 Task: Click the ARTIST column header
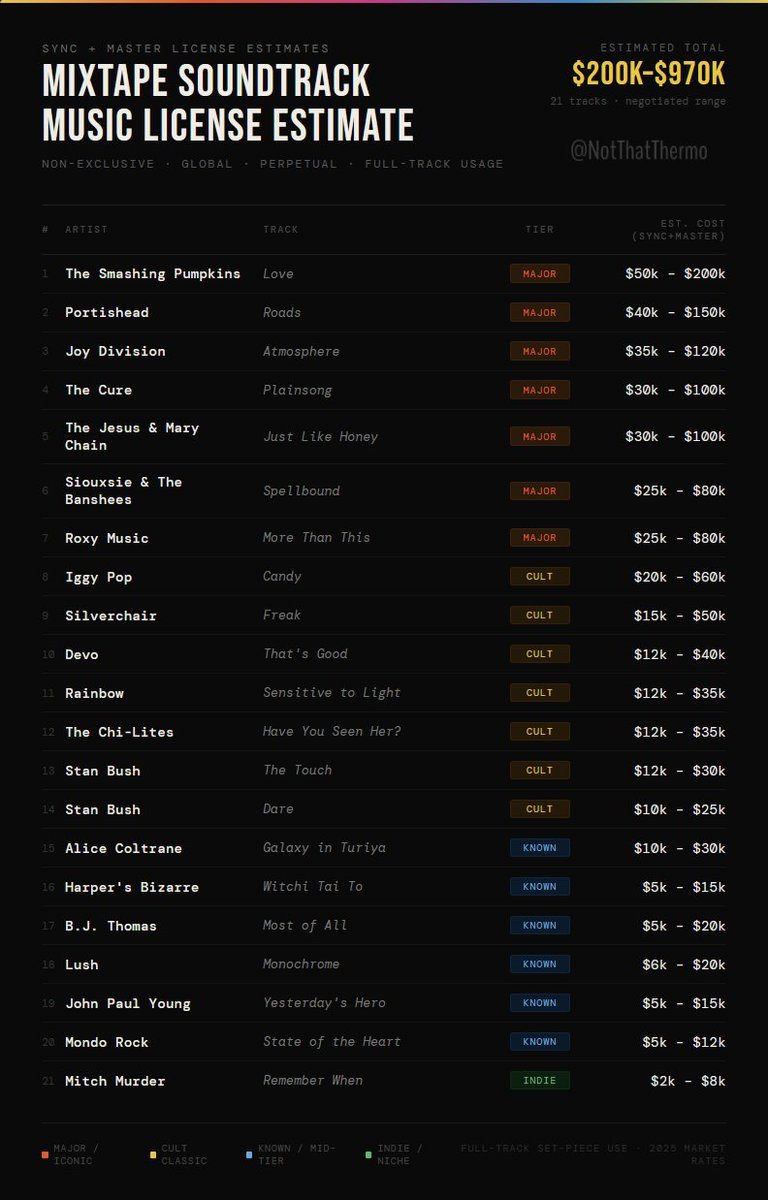pyautogui.click(x=86, y=230)
